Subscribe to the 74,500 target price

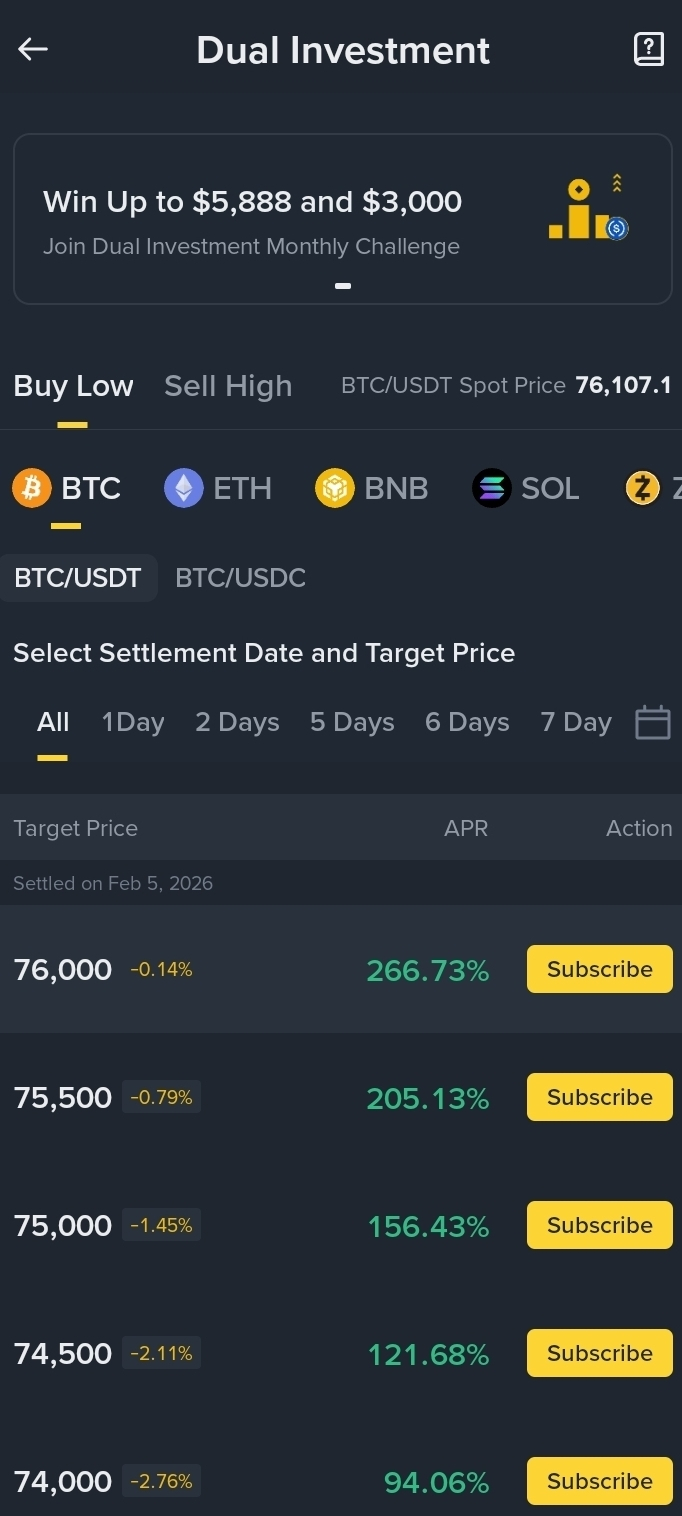(x=599, y=1353)
